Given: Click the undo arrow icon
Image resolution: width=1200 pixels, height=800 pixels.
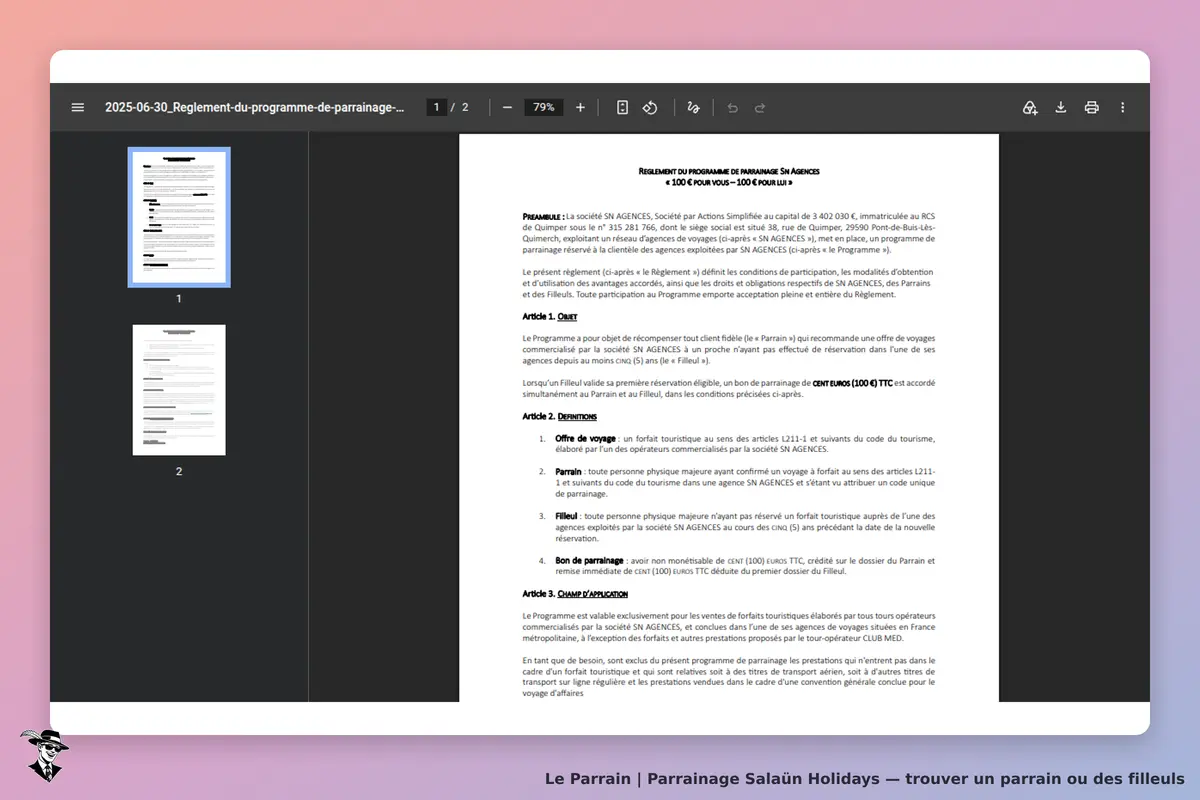Looking at the screenshot, I should 732,107.
